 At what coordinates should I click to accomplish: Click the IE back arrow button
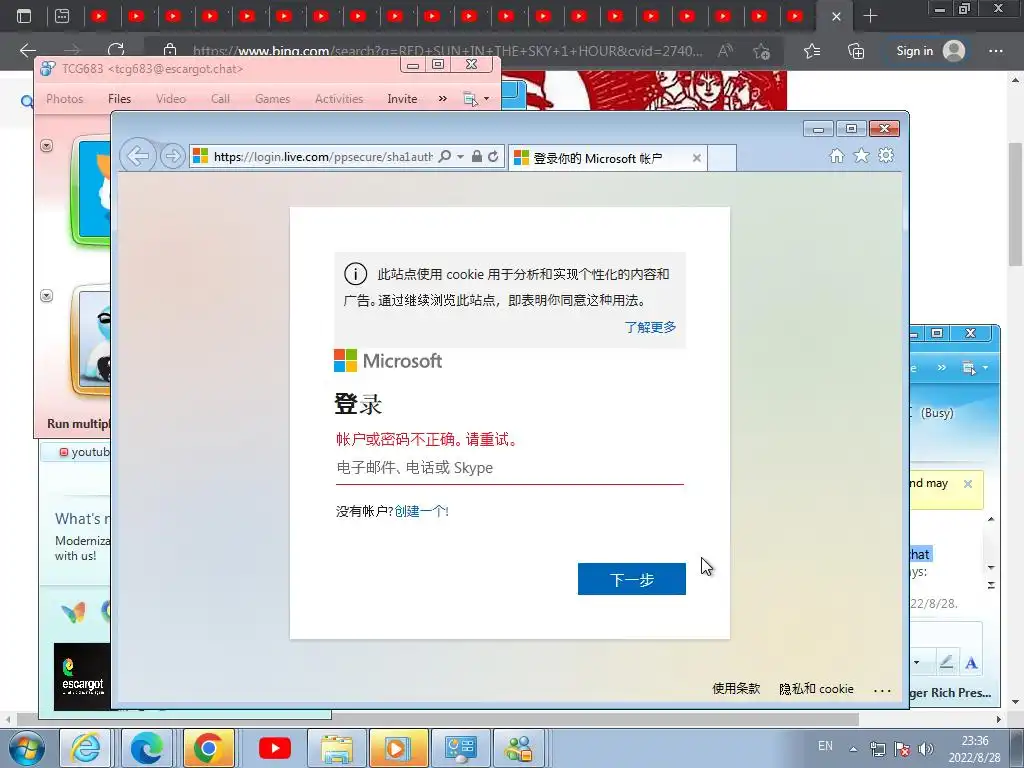138,156
